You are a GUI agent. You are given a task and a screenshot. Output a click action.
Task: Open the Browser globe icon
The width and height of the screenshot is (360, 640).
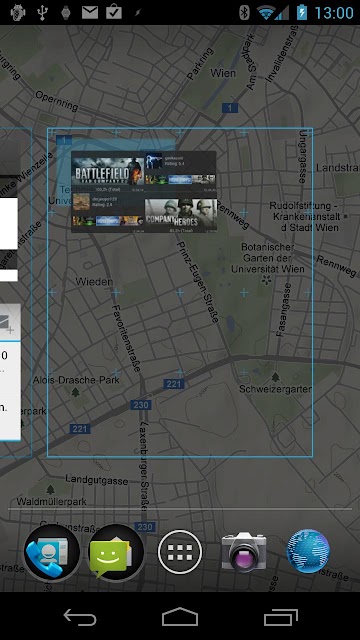pyautogui.click(x=308, y=551)
